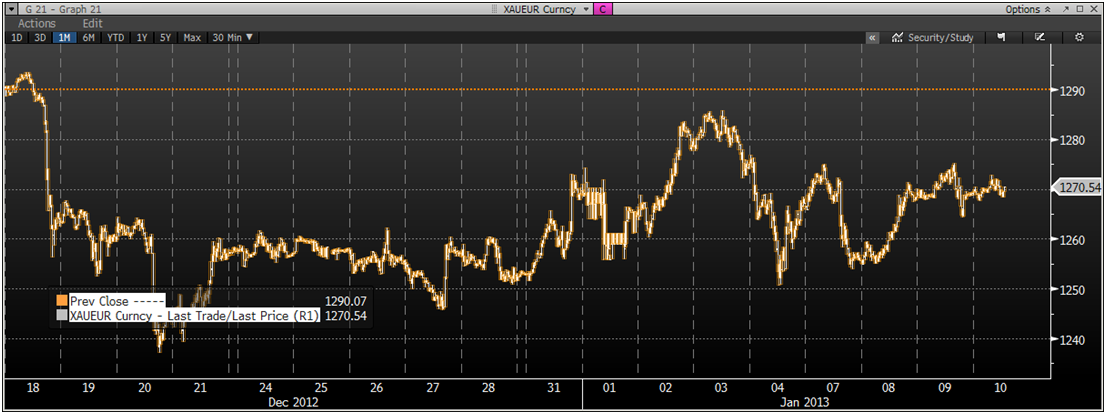The width and height of the screenshot is (1106, 414).
Task: Click the 1290.07 value in the legend
Action: 346,301
